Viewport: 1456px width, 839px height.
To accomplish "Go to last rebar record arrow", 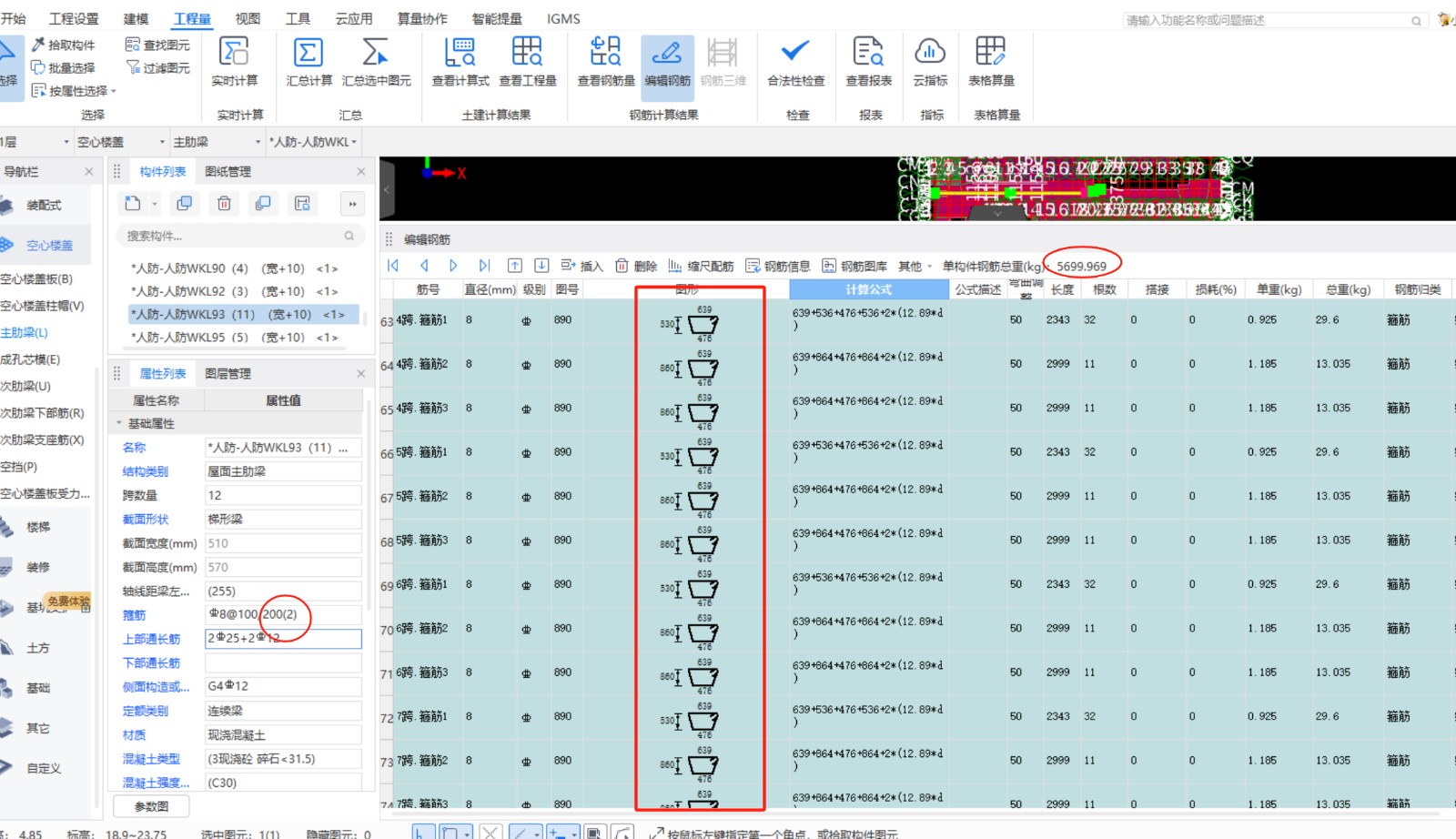I will 484,266.
